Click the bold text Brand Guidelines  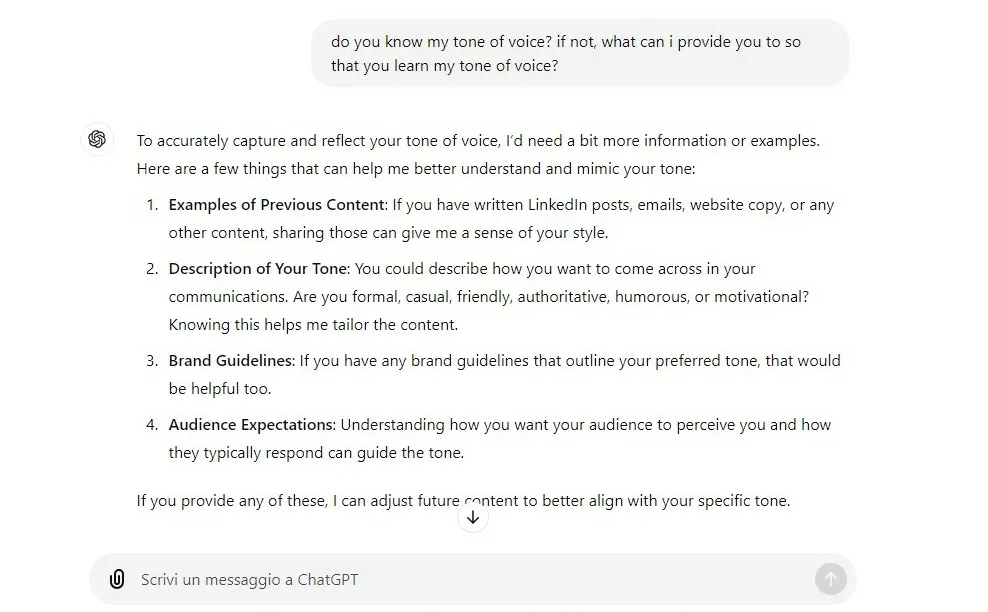[x=230, y=360]
